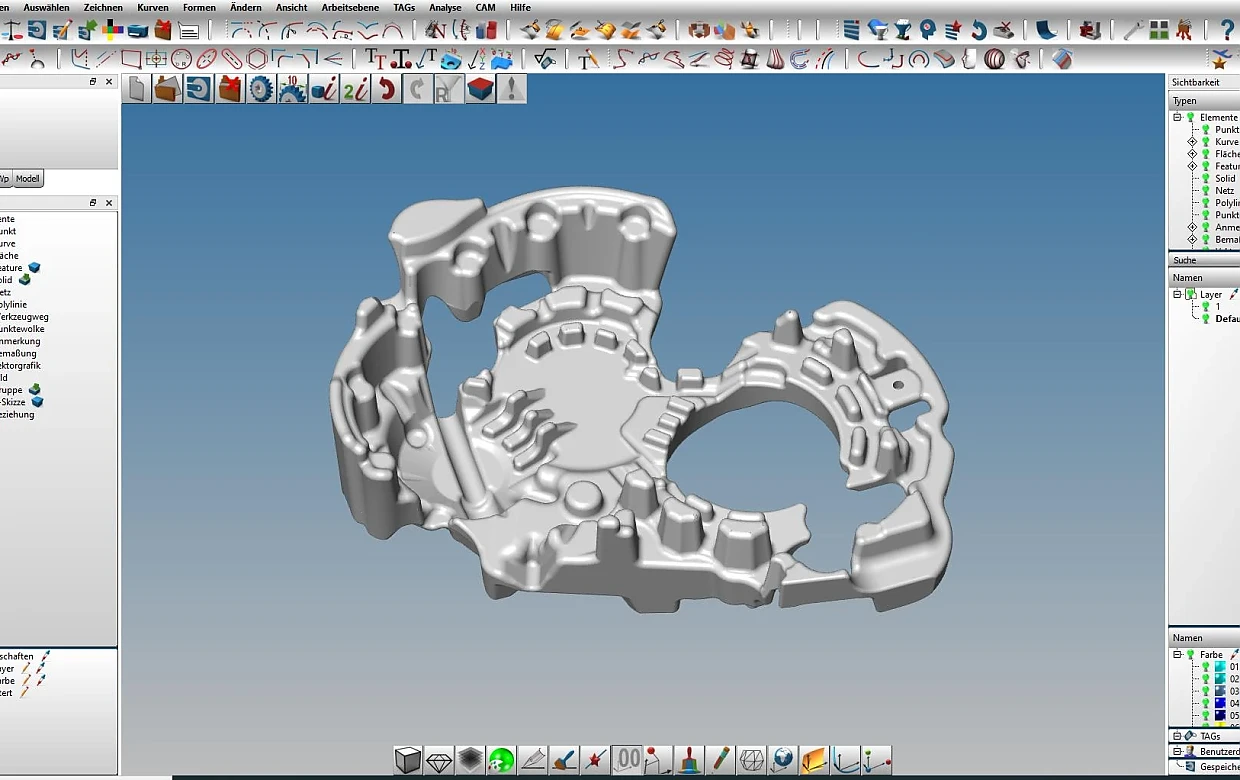Toggle visibility bulb for Solid type
The height and width of the screenshot is (780, 1240).
(x=1206, y=179)
